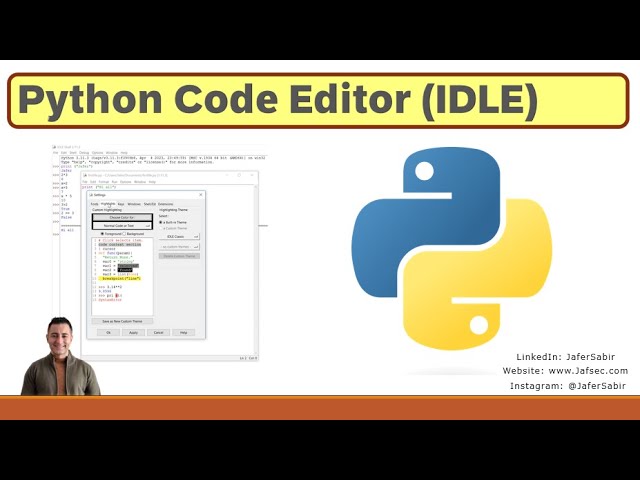This screenshot has height=480, width=640.
Task: Open the 'Normal Code or Text' dropdown
Action: click(121, 226)
